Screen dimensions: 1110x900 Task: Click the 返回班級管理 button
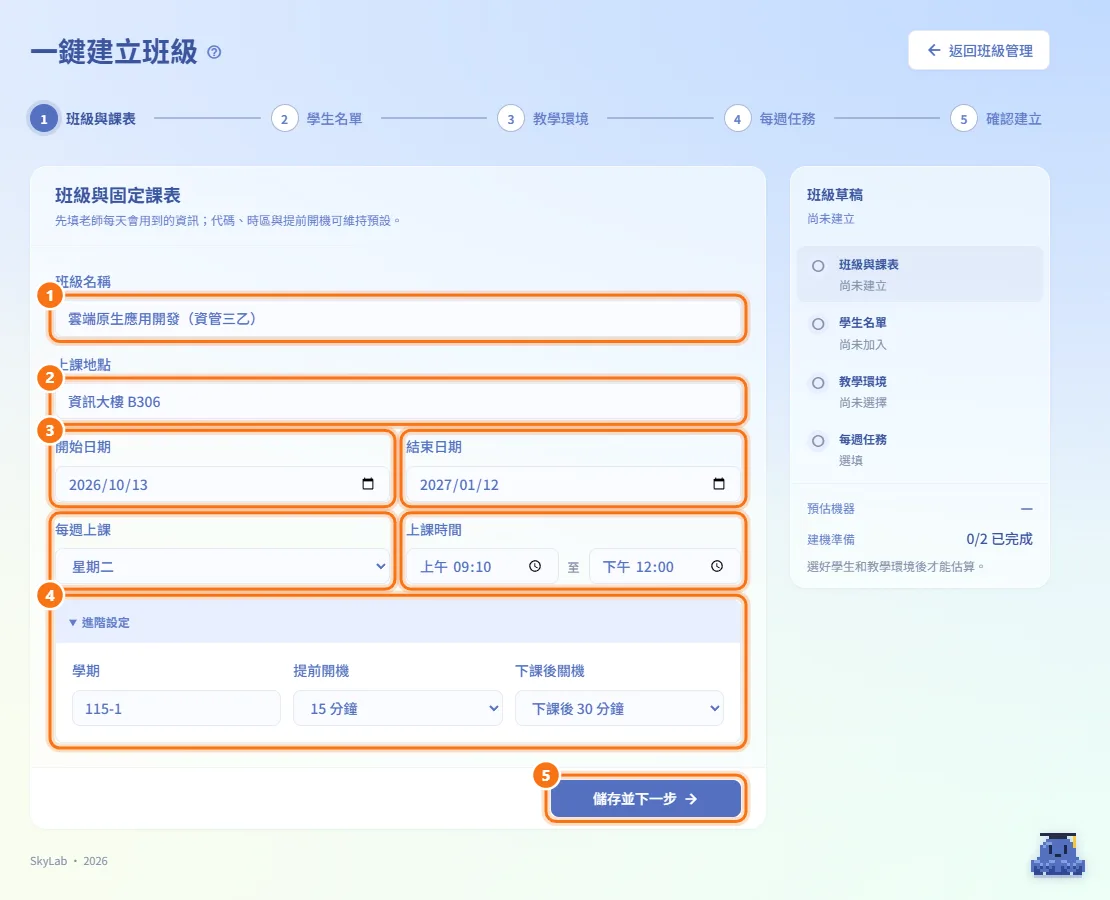[x=979, y=50]
